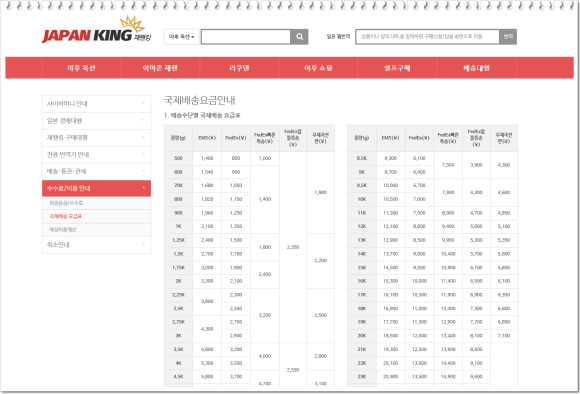Screen dimensions: 580x394
Task: Open the 야후 옥션 navigation tab
Action: [x=81, y=68]
